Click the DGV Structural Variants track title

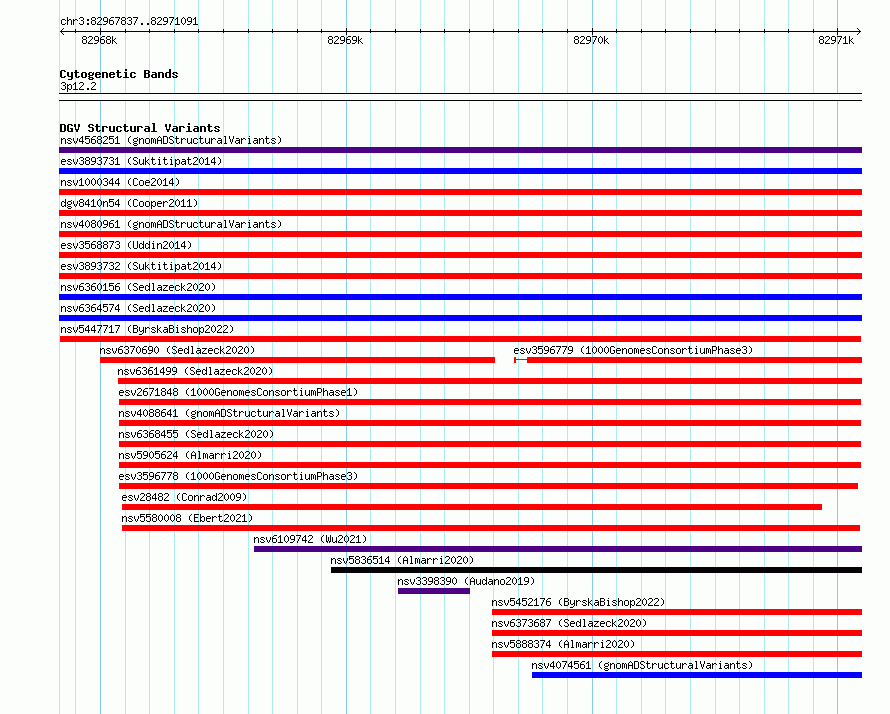[x=140, y=128]
